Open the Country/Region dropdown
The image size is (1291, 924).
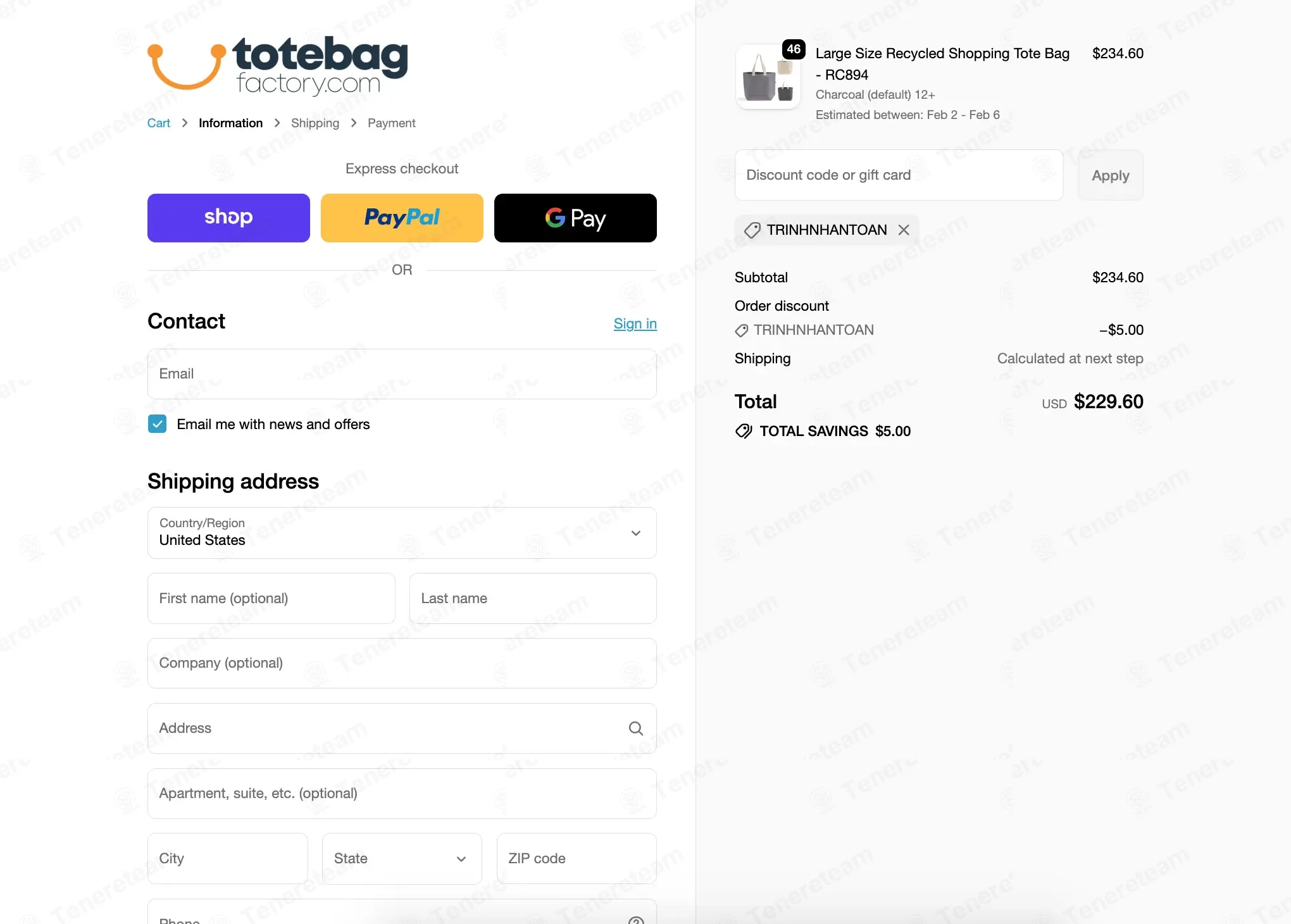(402, 533)
